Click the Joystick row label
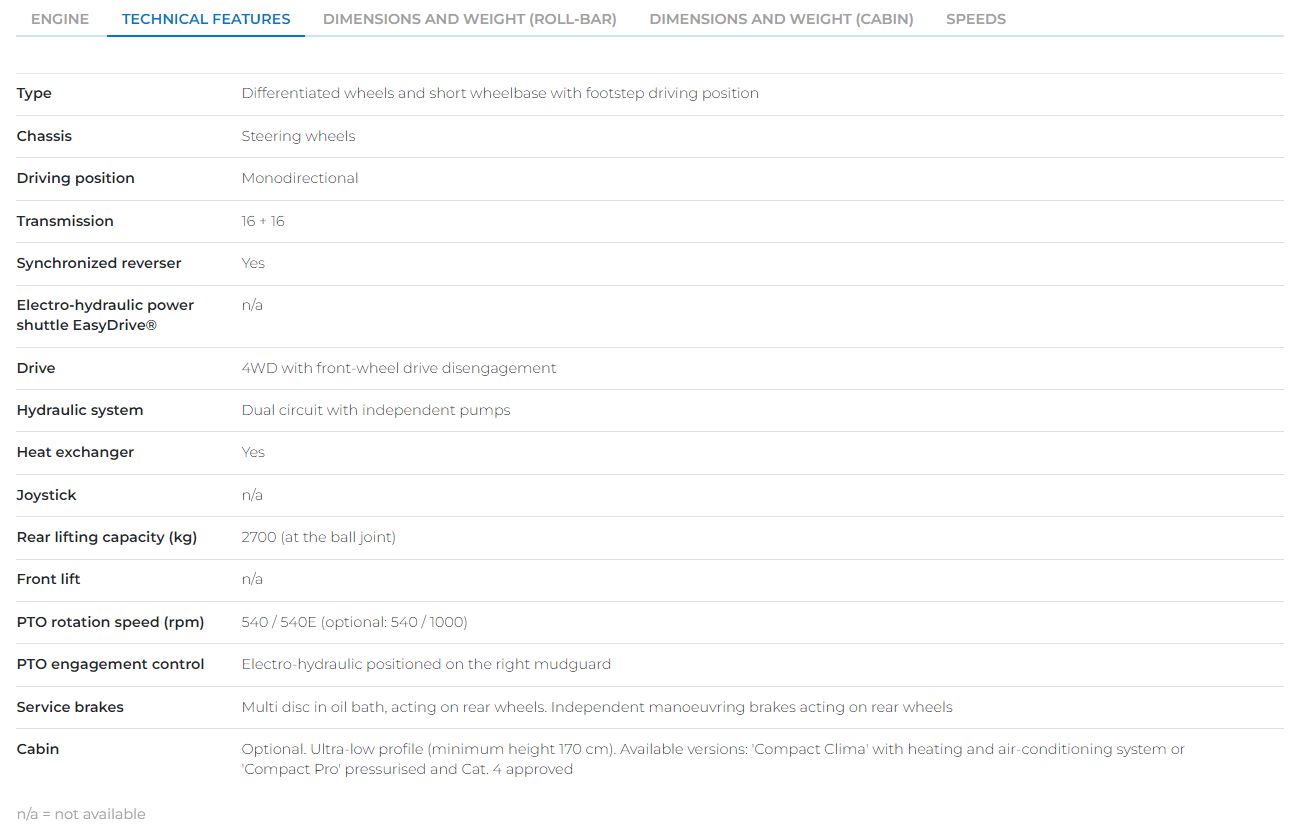Viewport: 1297px width, 831px height. (46, 495)
